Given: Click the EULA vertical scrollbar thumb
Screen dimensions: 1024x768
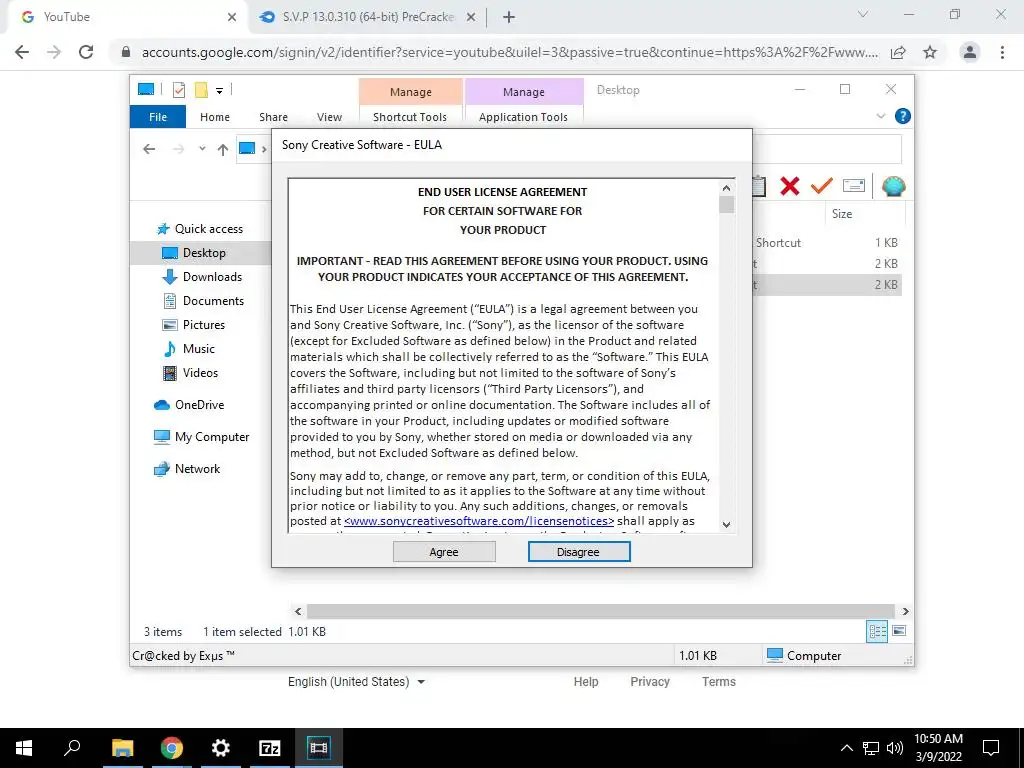Looking at the screenshot, I should click(x=726, y=204).
